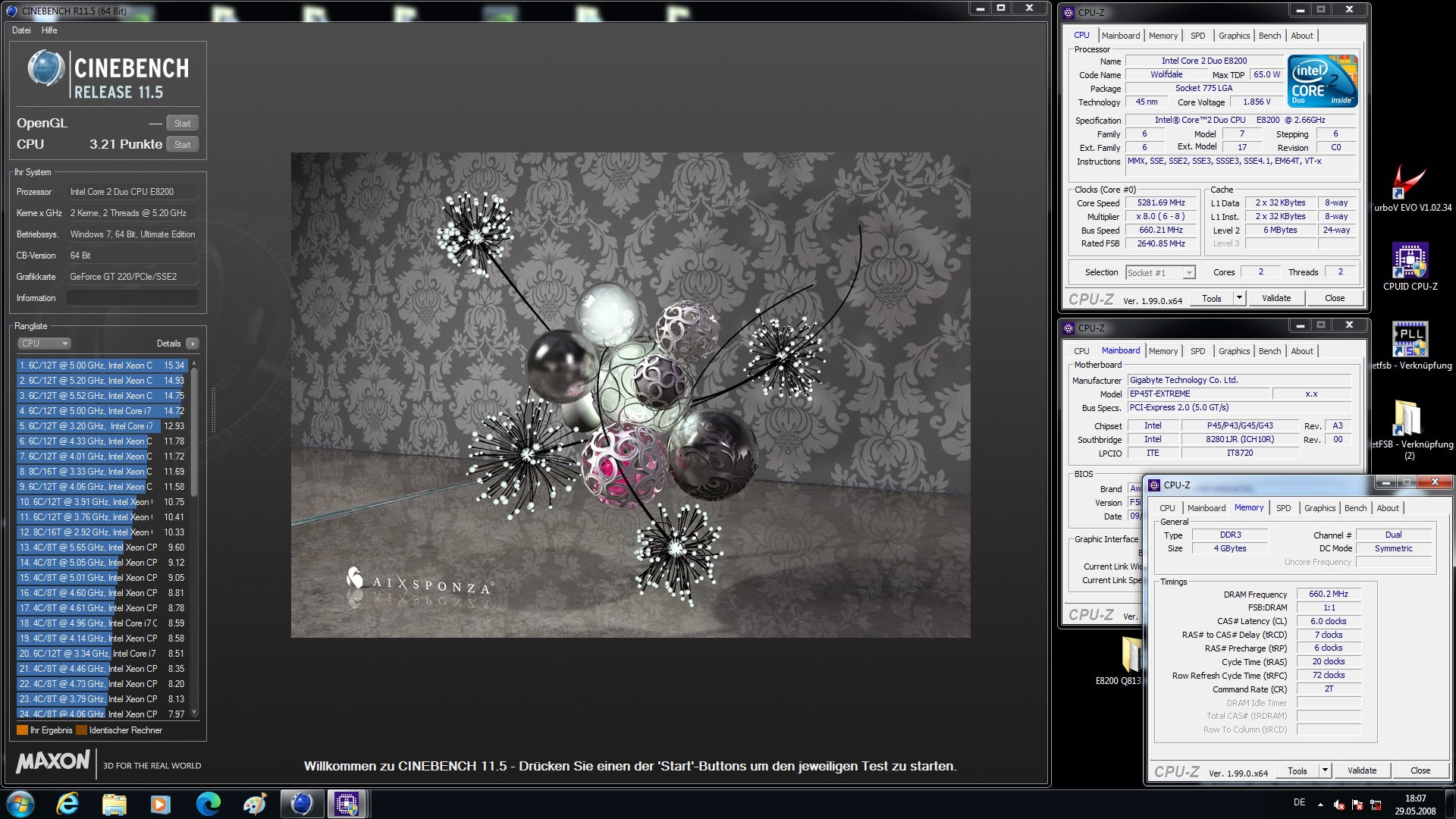Click volume muted tray icon
This screenshot has height=819, width=1456.
(x=1339, y=805)
